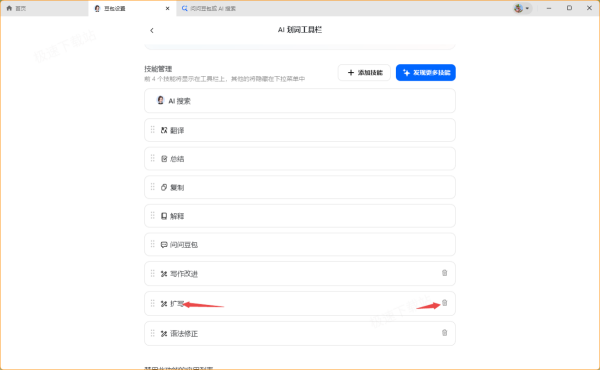Click the 添加技能 button
The width and height of the screenshot is (600, 370).
[x=364, y=72]
